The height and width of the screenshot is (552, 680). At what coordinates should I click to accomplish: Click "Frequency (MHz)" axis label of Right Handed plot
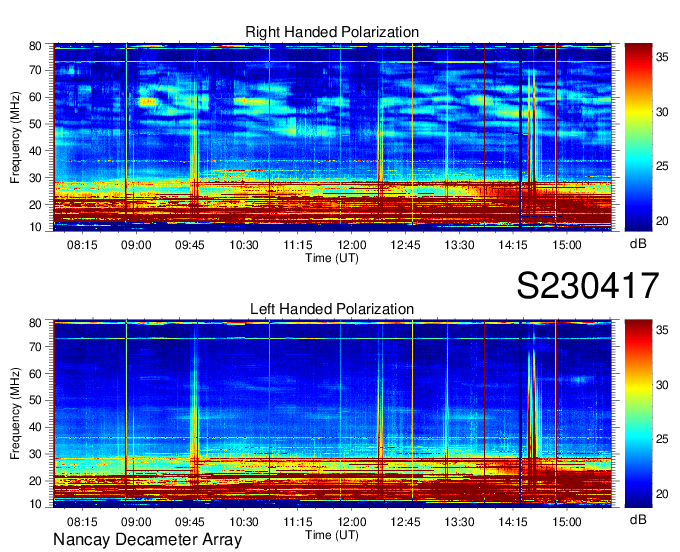click(15, 137)
